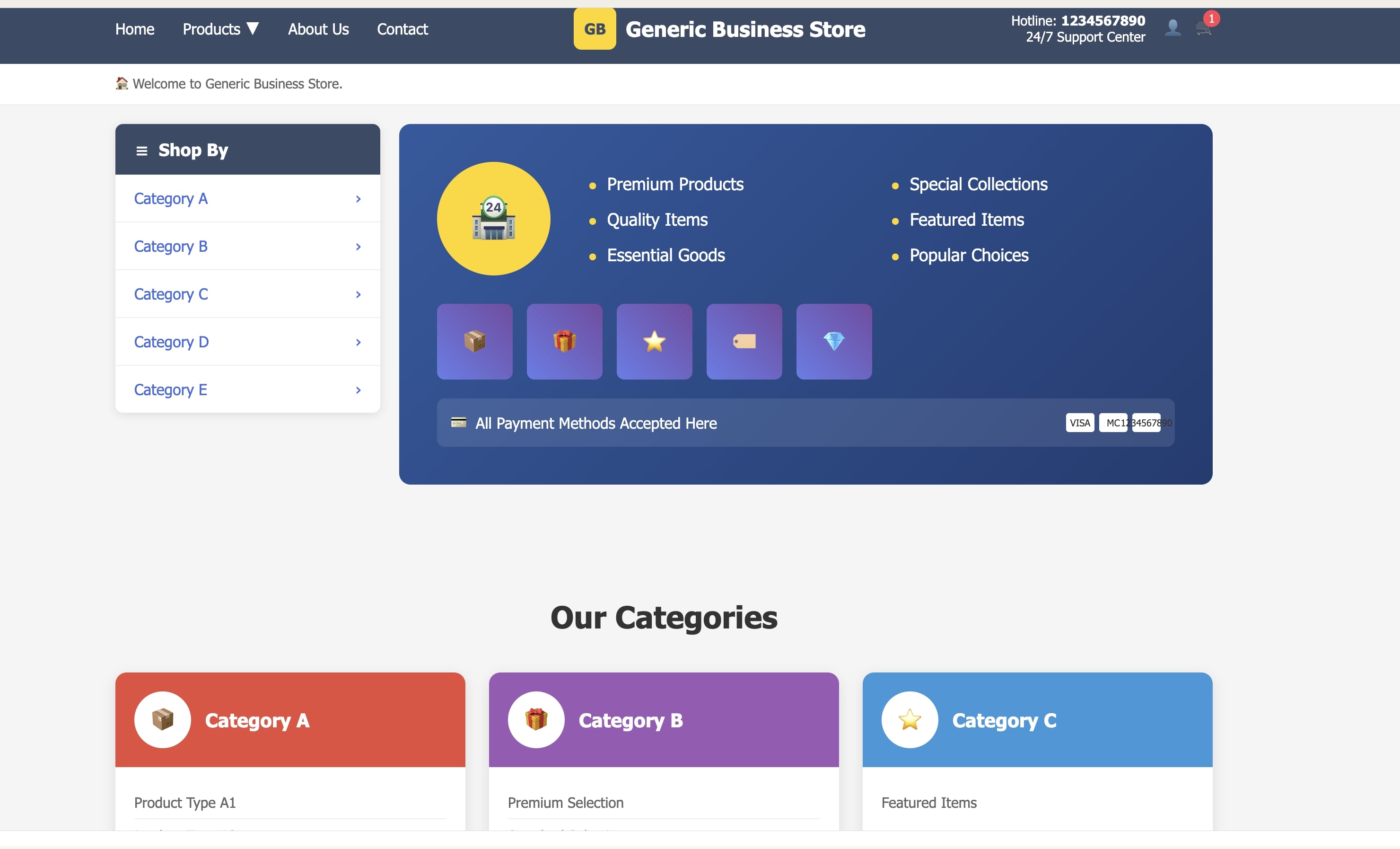Viewport: 1400px width, 849px height.
Task: Go to the Home menu item
Action: click(x=135, y=29)
